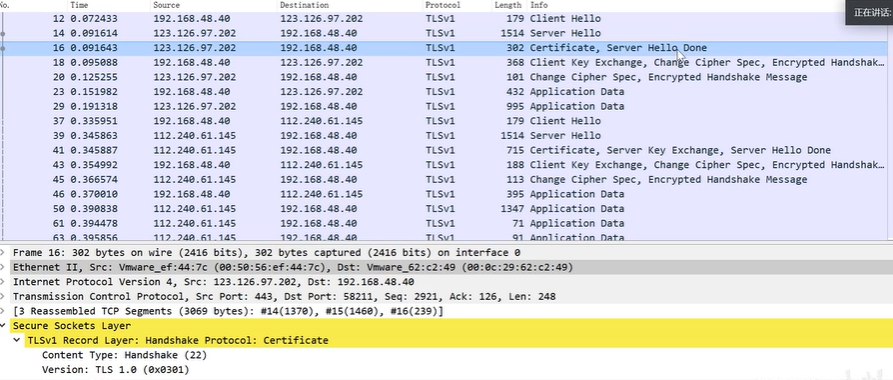
Task: Sort packets by the Length column header
Action: point(509,5)
